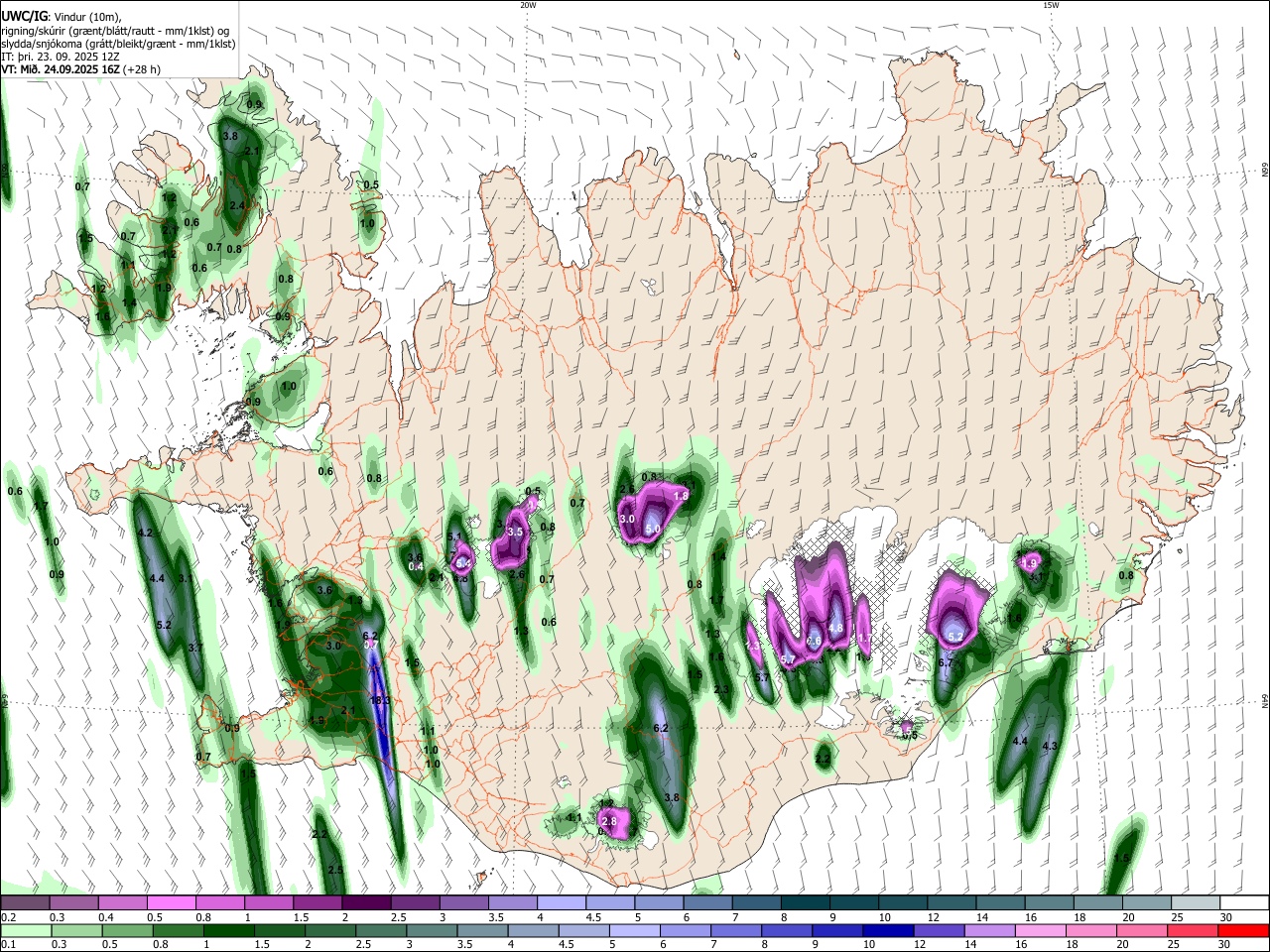Select the 4.3 rain value off the southeast coast
Image resolution: width=1270 pixels, height=952 pixels.
point(1051,745)
